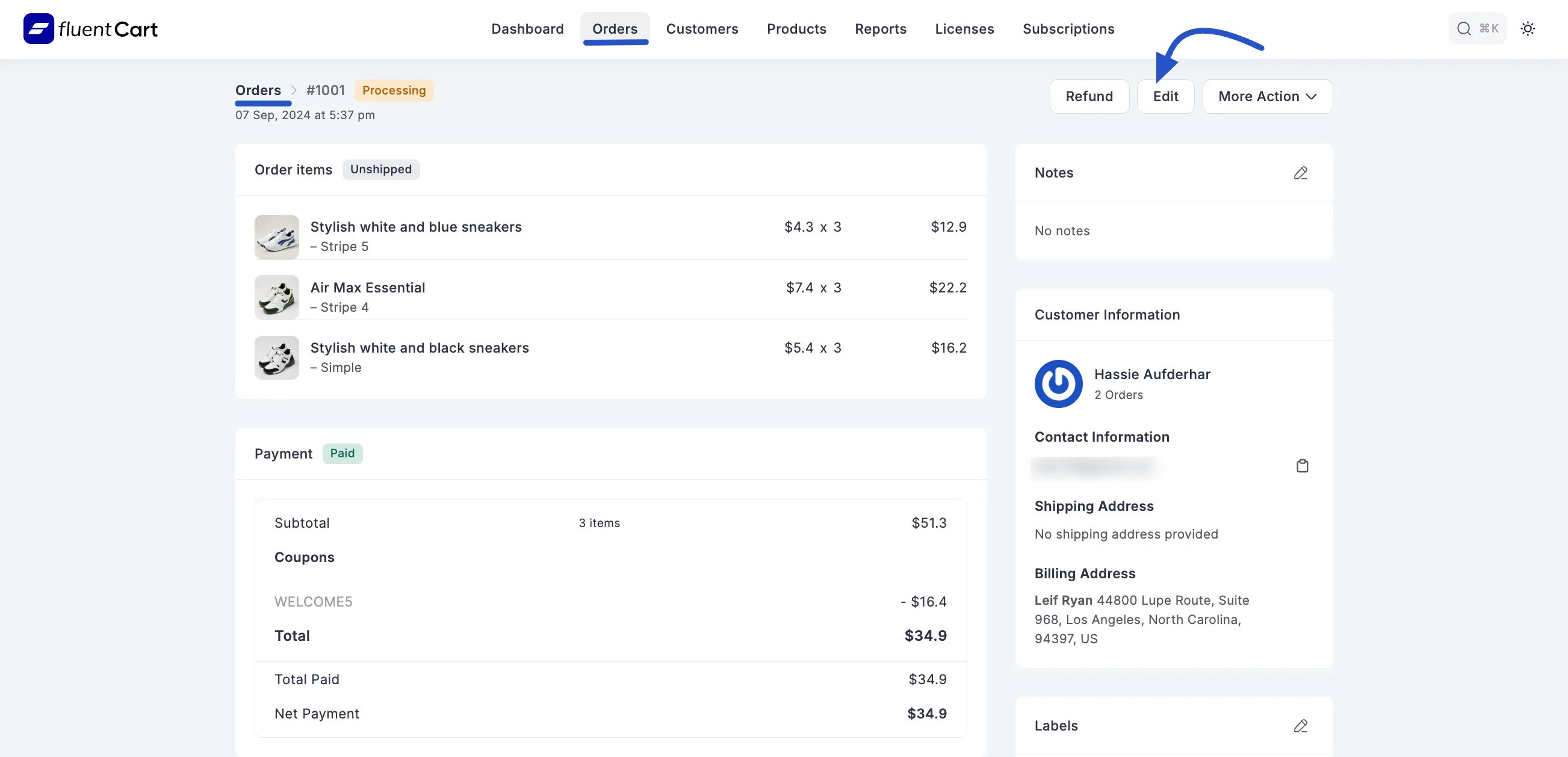
Task: Open the Reports section
Action: [880, 29]
